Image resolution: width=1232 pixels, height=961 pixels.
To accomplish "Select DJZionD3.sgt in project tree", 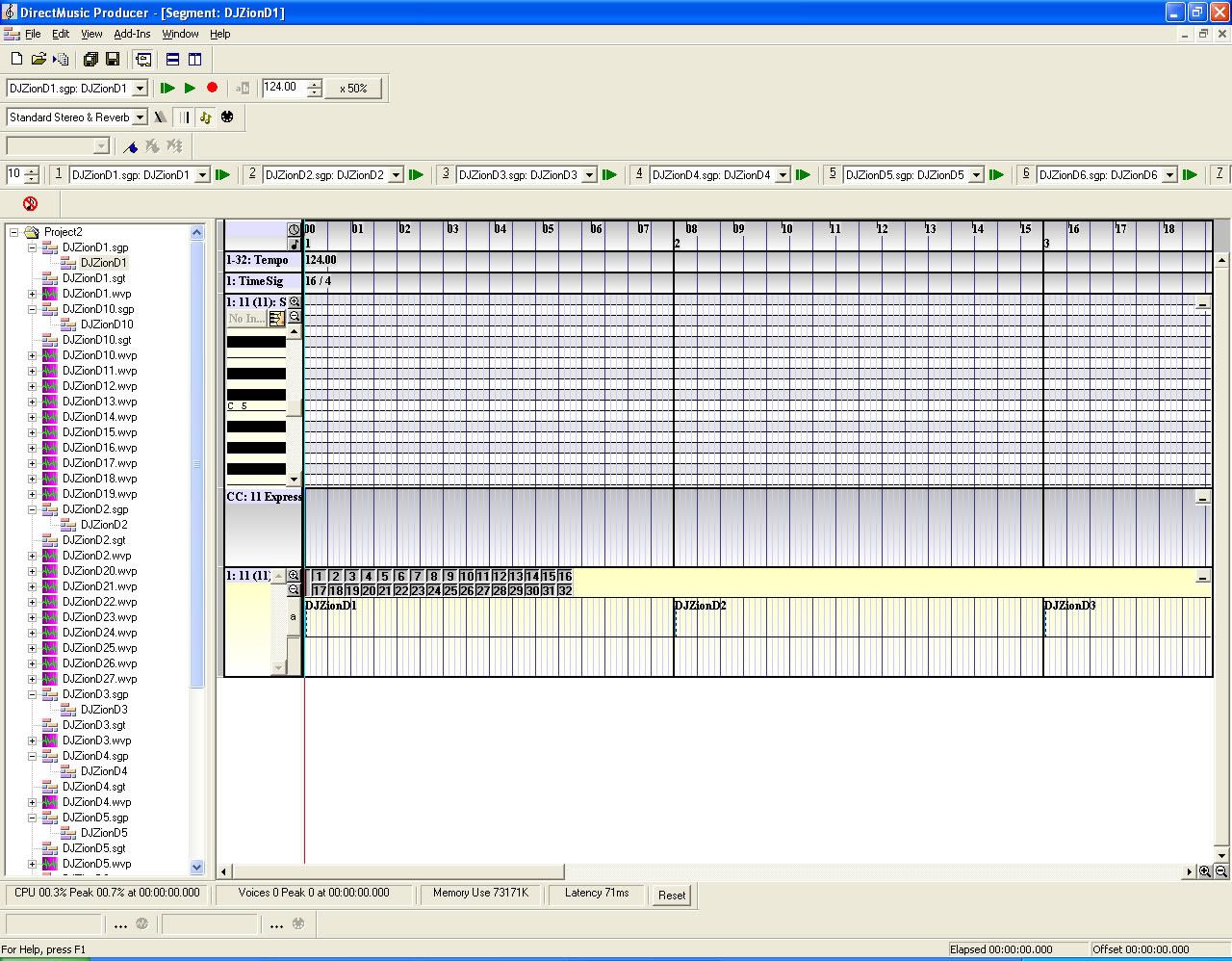I will [93, 725].
